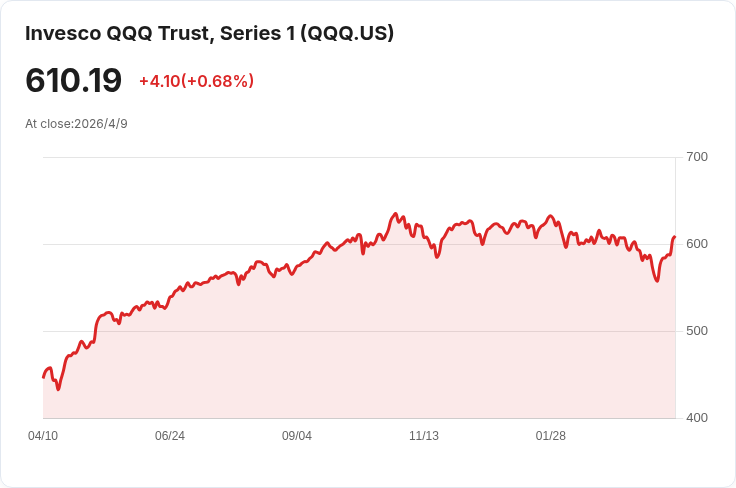The height and width of the screenshot is (488, 736).
Task: Click the lowest dip near chart start
Action: pos(58,389)
